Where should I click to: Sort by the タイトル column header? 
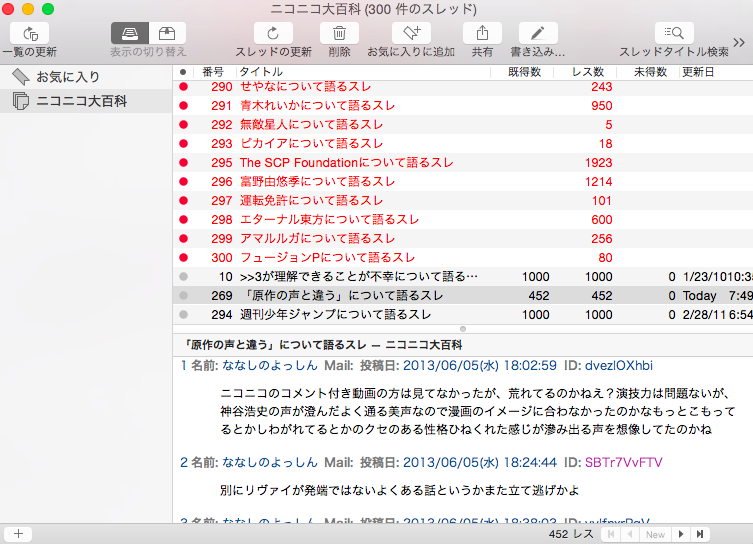pos(363,72)
